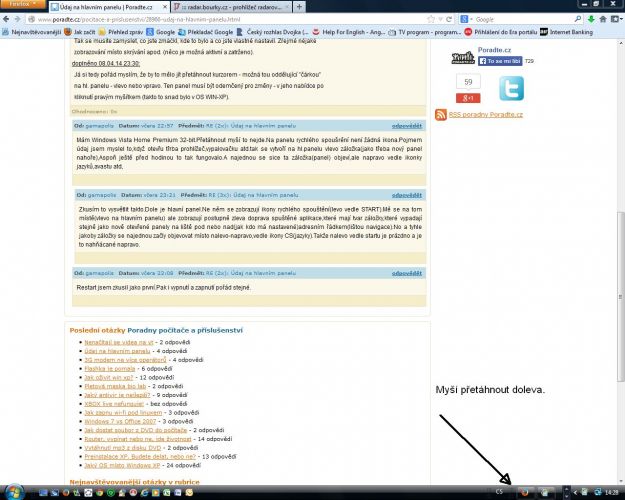Open question 'Jak dostat soubor z DVD do počítače'
The image size is (625, 500).
pyautogui.click(x=136, y=430)
